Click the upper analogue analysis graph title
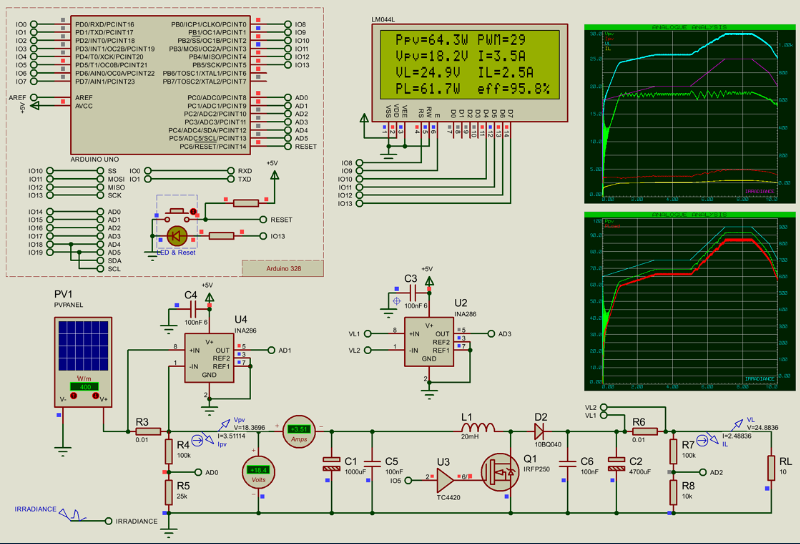The width and height of the screenshot is (800, 544). tap(689, 27)
